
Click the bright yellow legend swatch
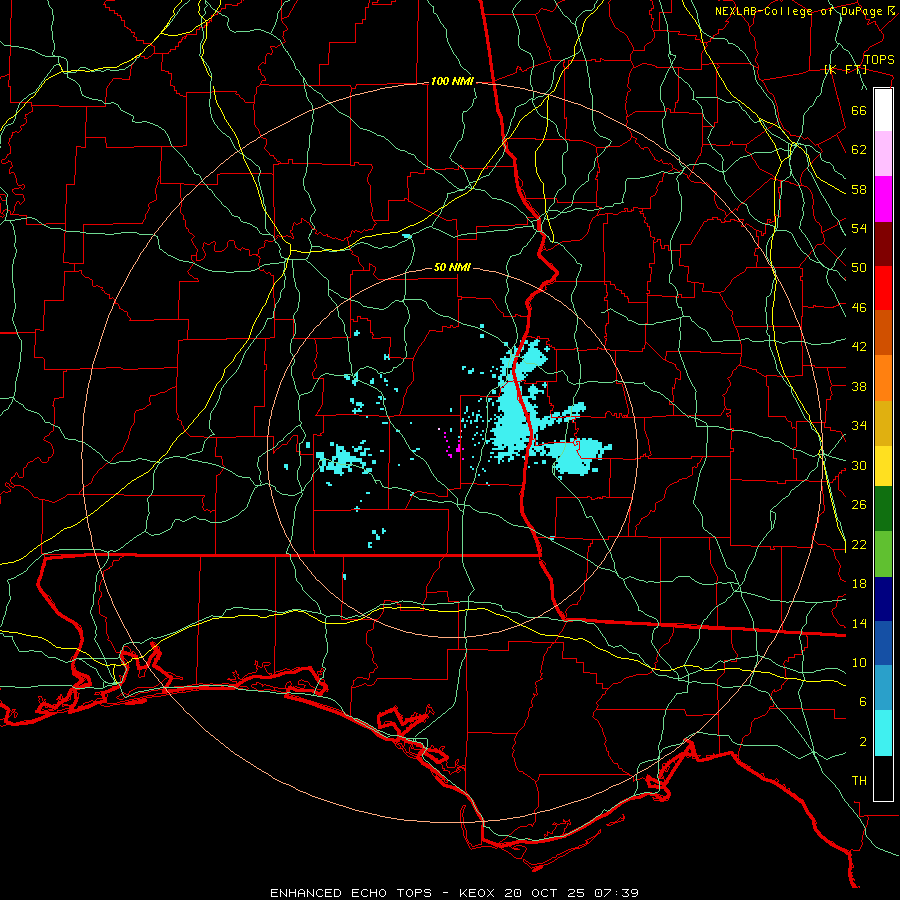point(883,465)
